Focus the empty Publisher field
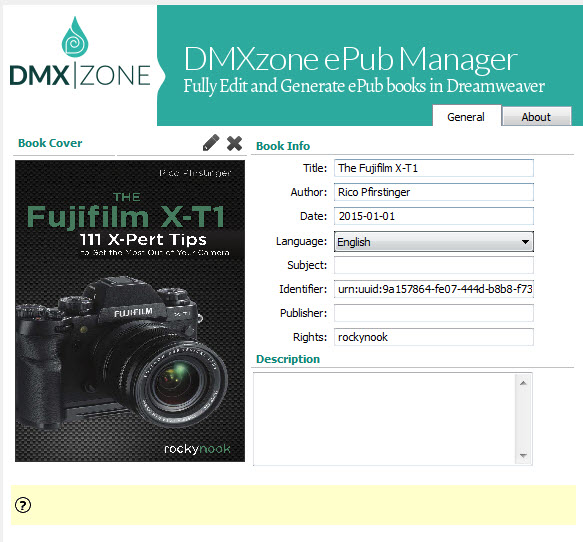 pos(434,313)
